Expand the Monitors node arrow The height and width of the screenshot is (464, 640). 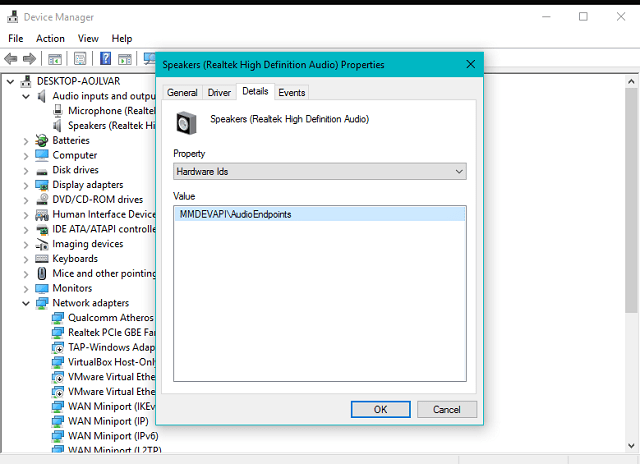click(x=26, y=289)
